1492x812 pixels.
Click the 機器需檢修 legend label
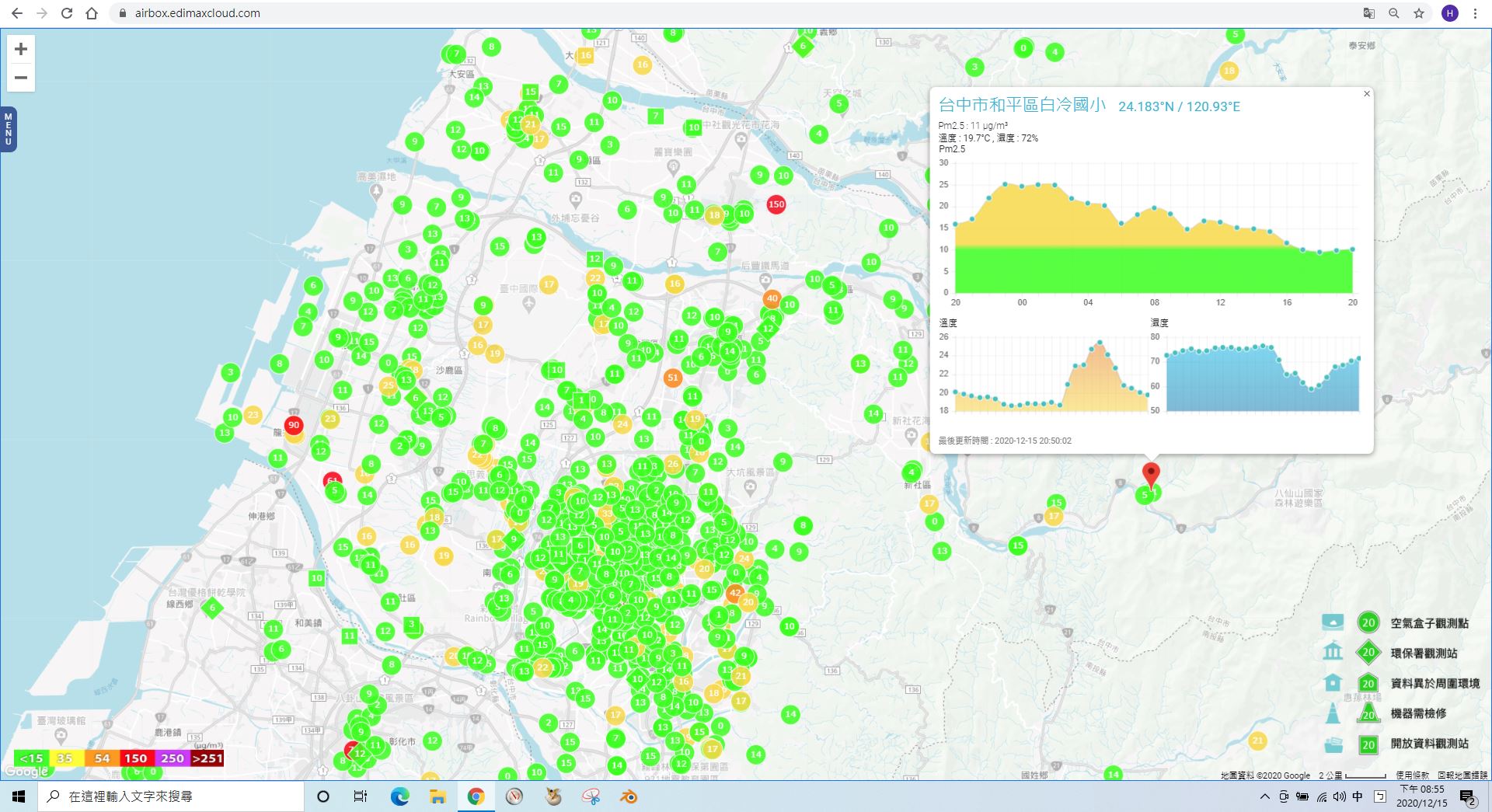coord(1418,713)
